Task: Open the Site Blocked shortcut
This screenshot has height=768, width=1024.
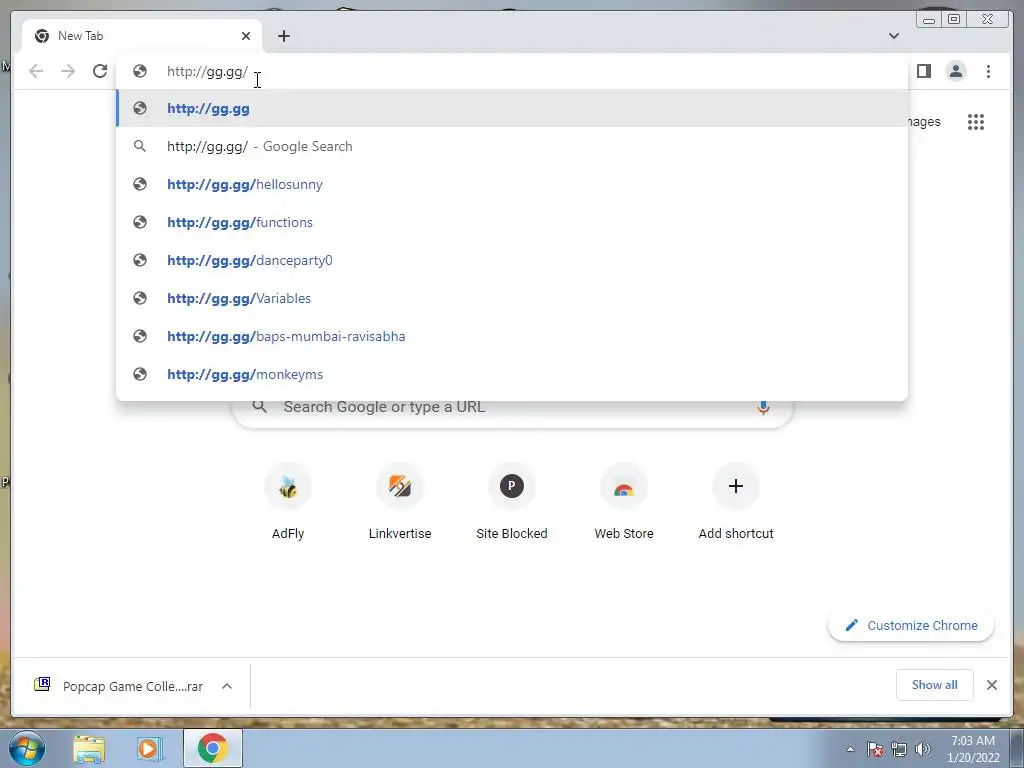Action: click(512, 502)
